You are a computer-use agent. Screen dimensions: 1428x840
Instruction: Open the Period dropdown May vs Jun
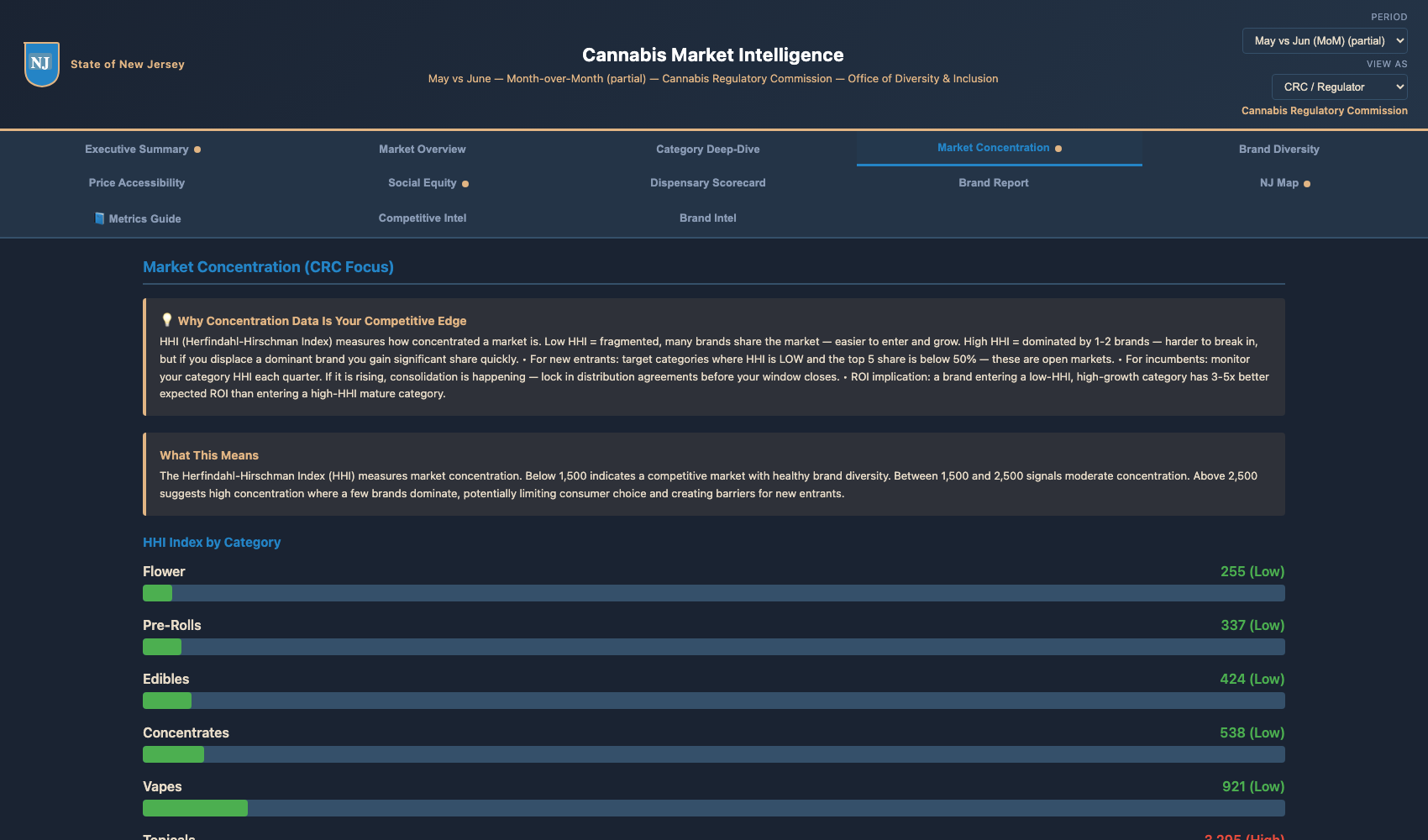tap(1325, 40)
